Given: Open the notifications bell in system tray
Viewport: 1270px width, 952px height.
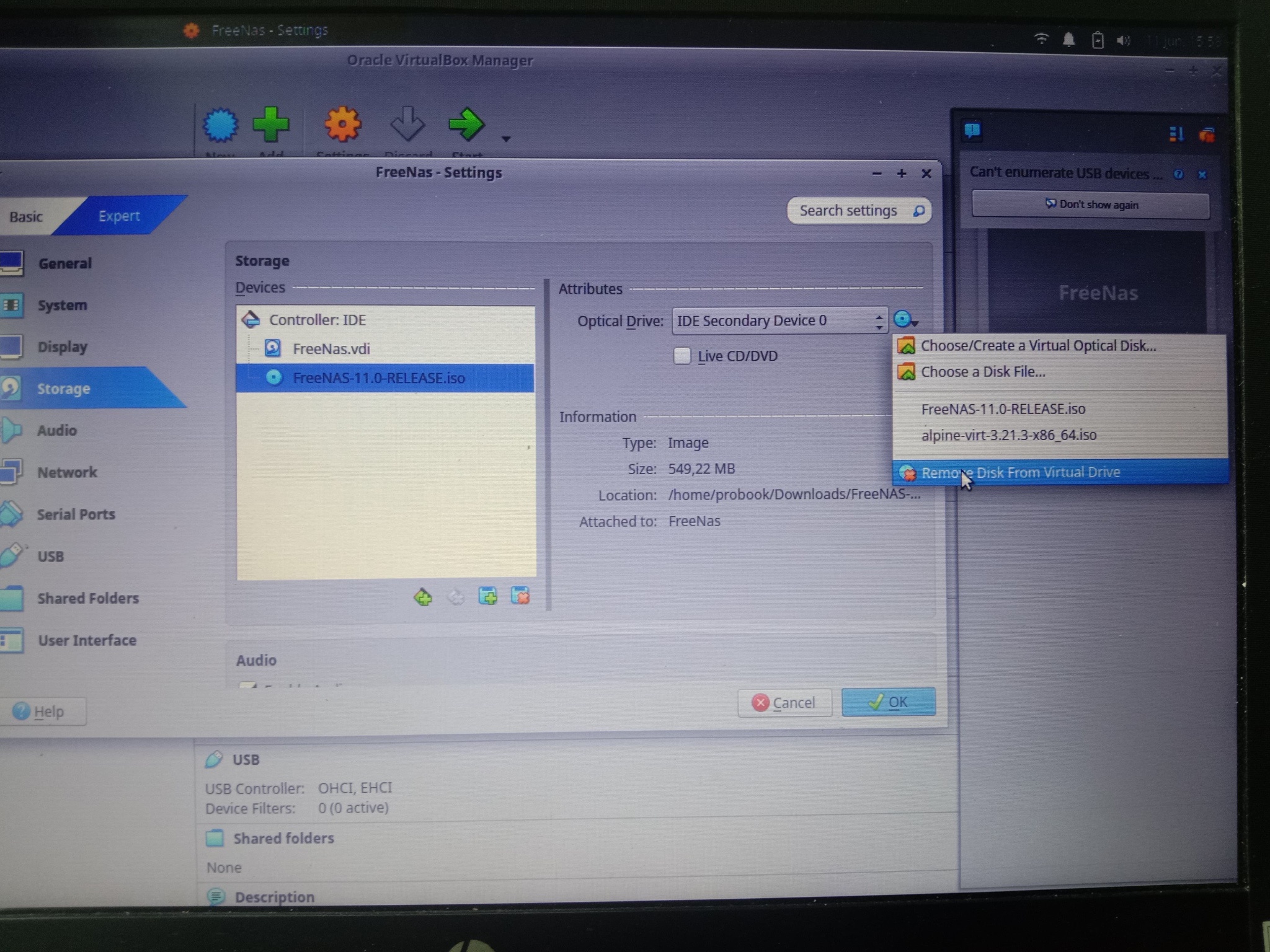Looking at the screenshot, I should tap(1068, 40).
